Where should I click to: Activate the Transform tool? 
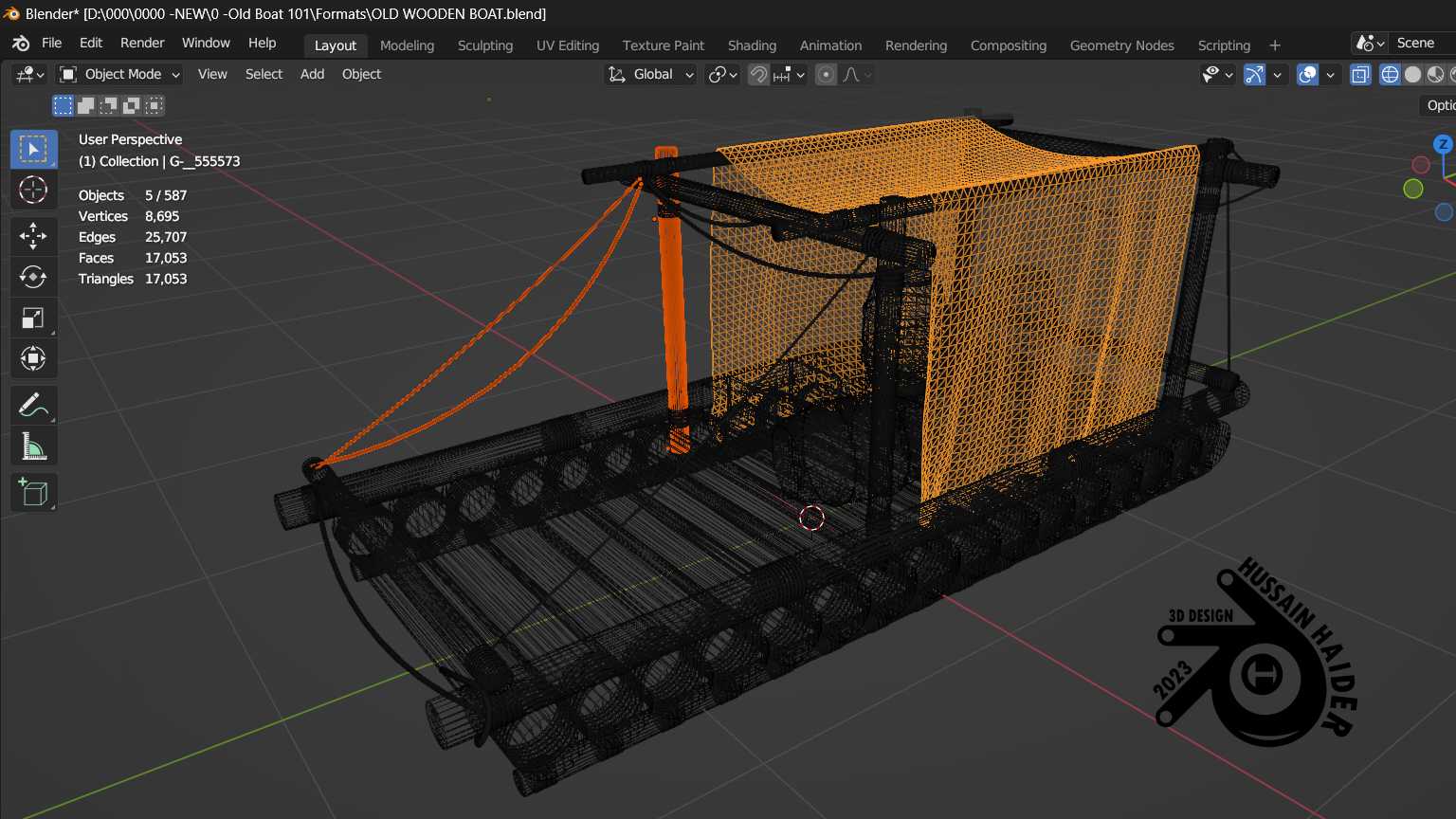33,358
